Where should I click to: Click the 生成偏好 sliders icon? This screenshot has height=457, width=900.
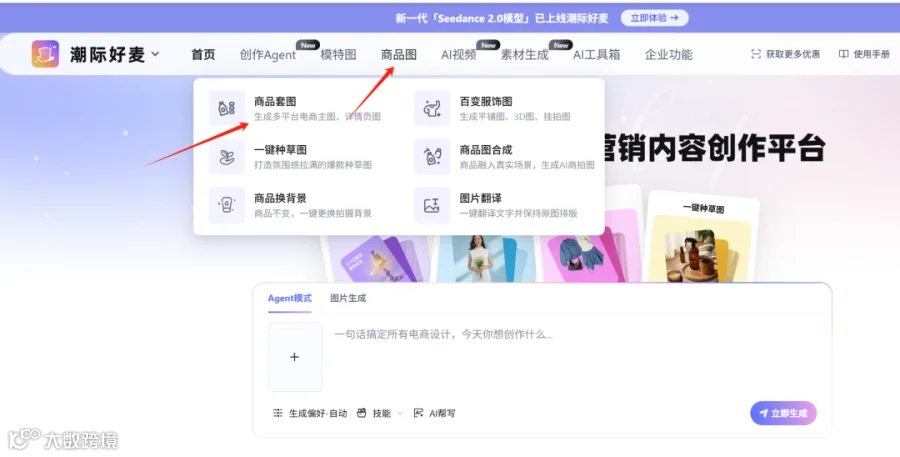[278, 413]
